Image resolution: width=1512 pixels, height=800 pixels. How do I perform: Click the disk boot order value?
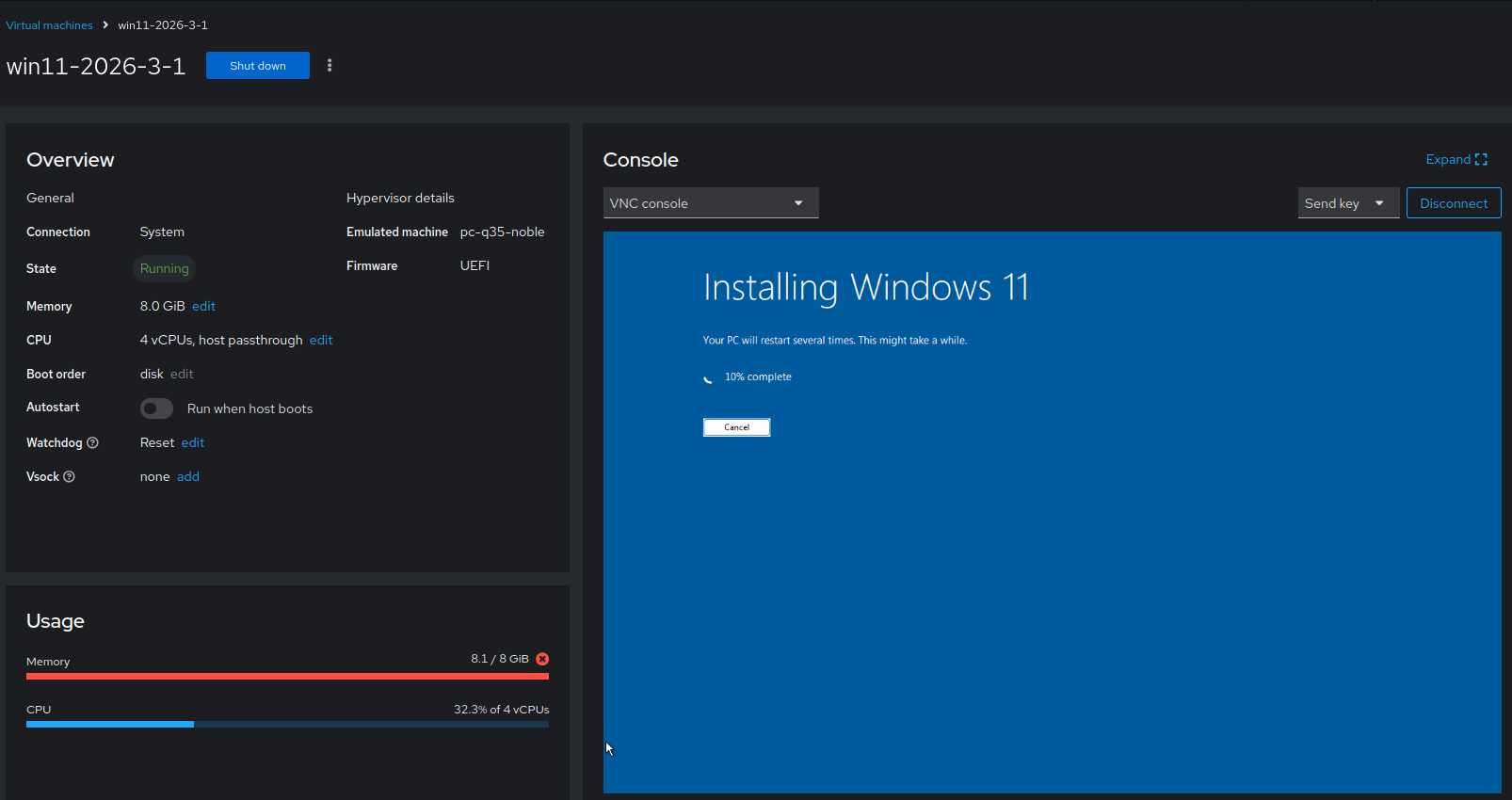coord(152,375)
